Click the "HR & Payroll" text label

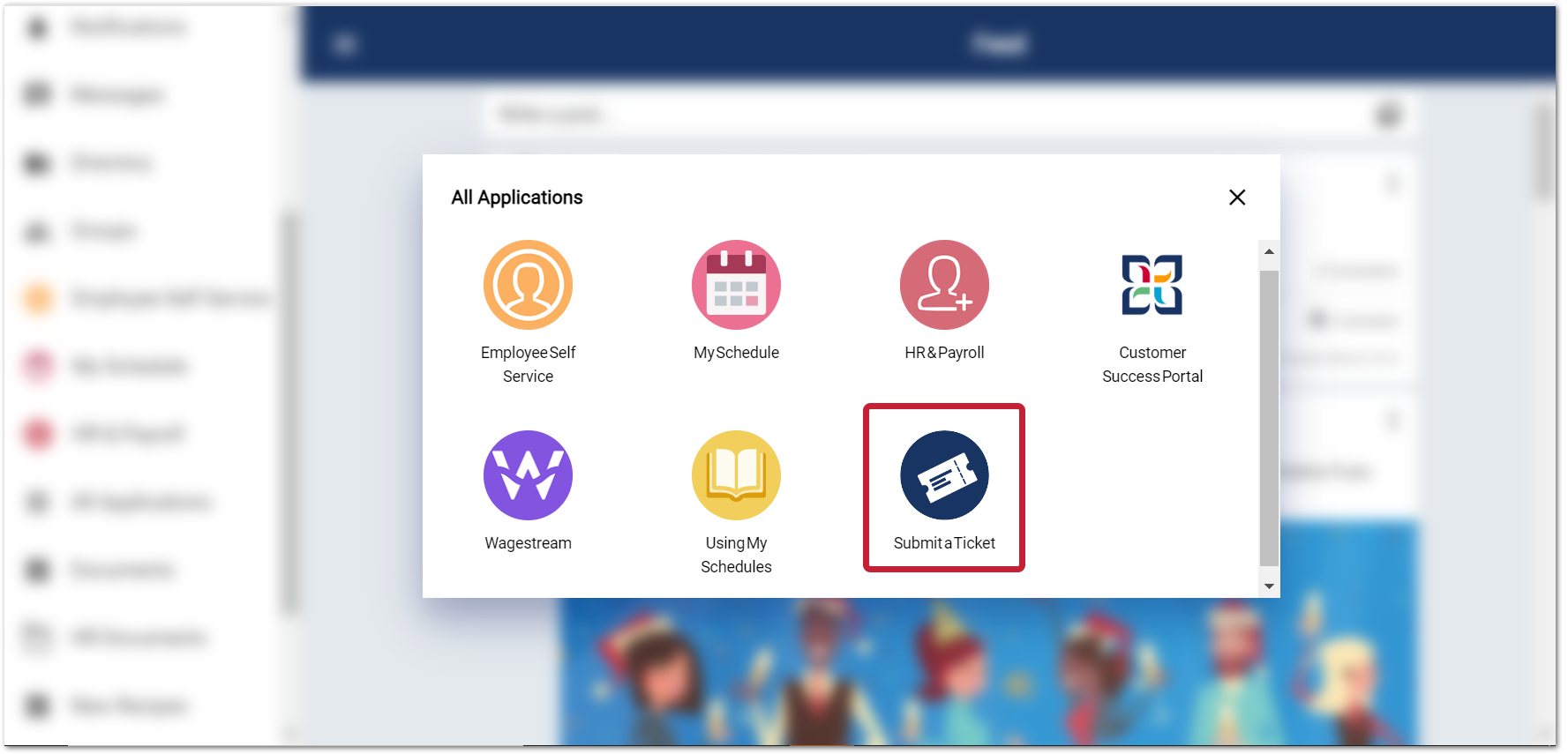pyautogui.click(x=944, y=353)
